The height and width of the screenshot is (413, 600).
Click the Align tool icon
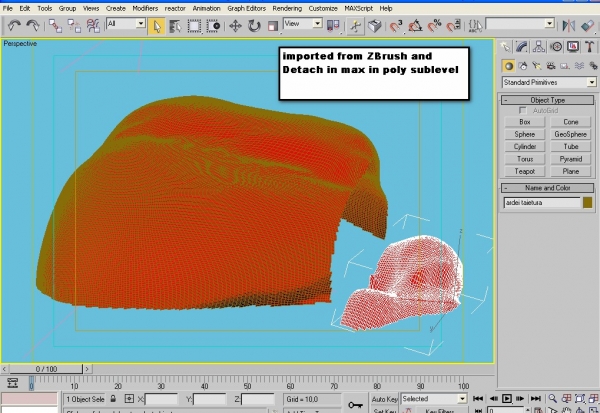pyautogui.click(x=587, y=26)
